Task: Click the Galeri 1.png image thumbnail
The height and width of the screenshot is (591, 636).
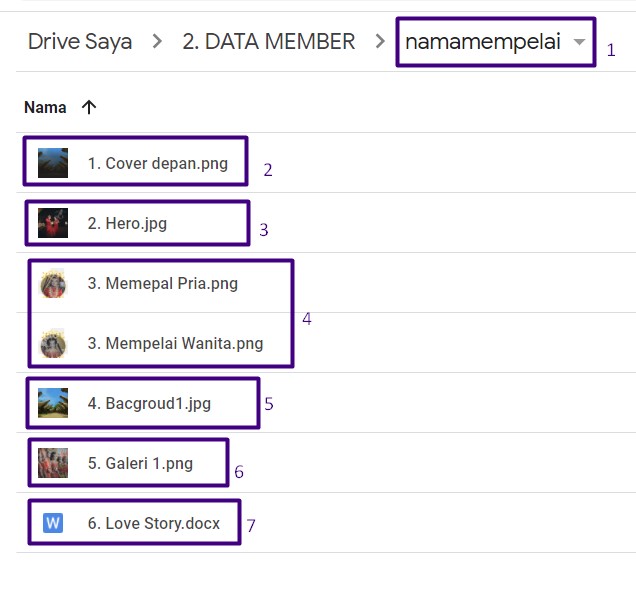Action: (x=53, y=463)
